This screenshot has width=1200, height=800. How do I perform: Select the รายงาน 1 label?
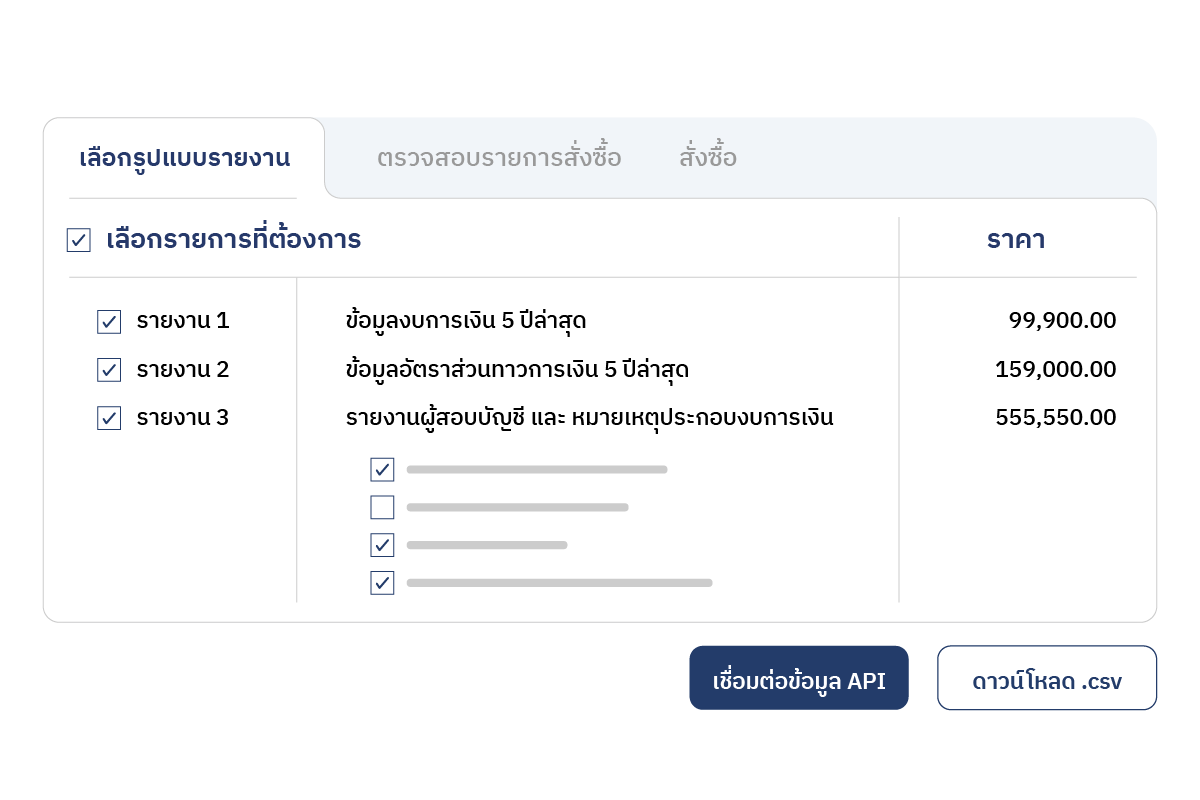(x=183, y=322)
